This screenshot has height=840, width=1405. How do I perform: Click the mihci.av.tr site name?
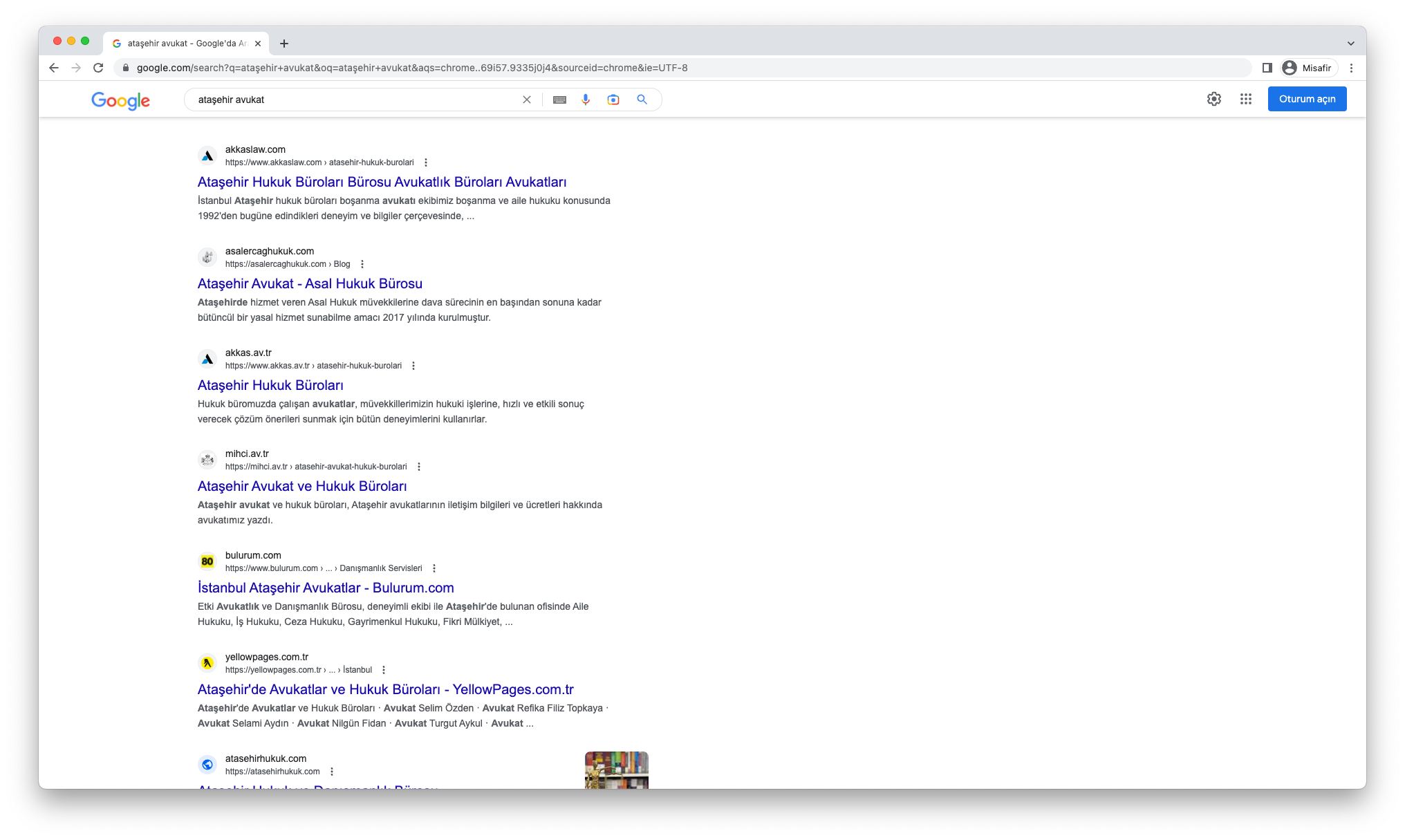[247, 454]
